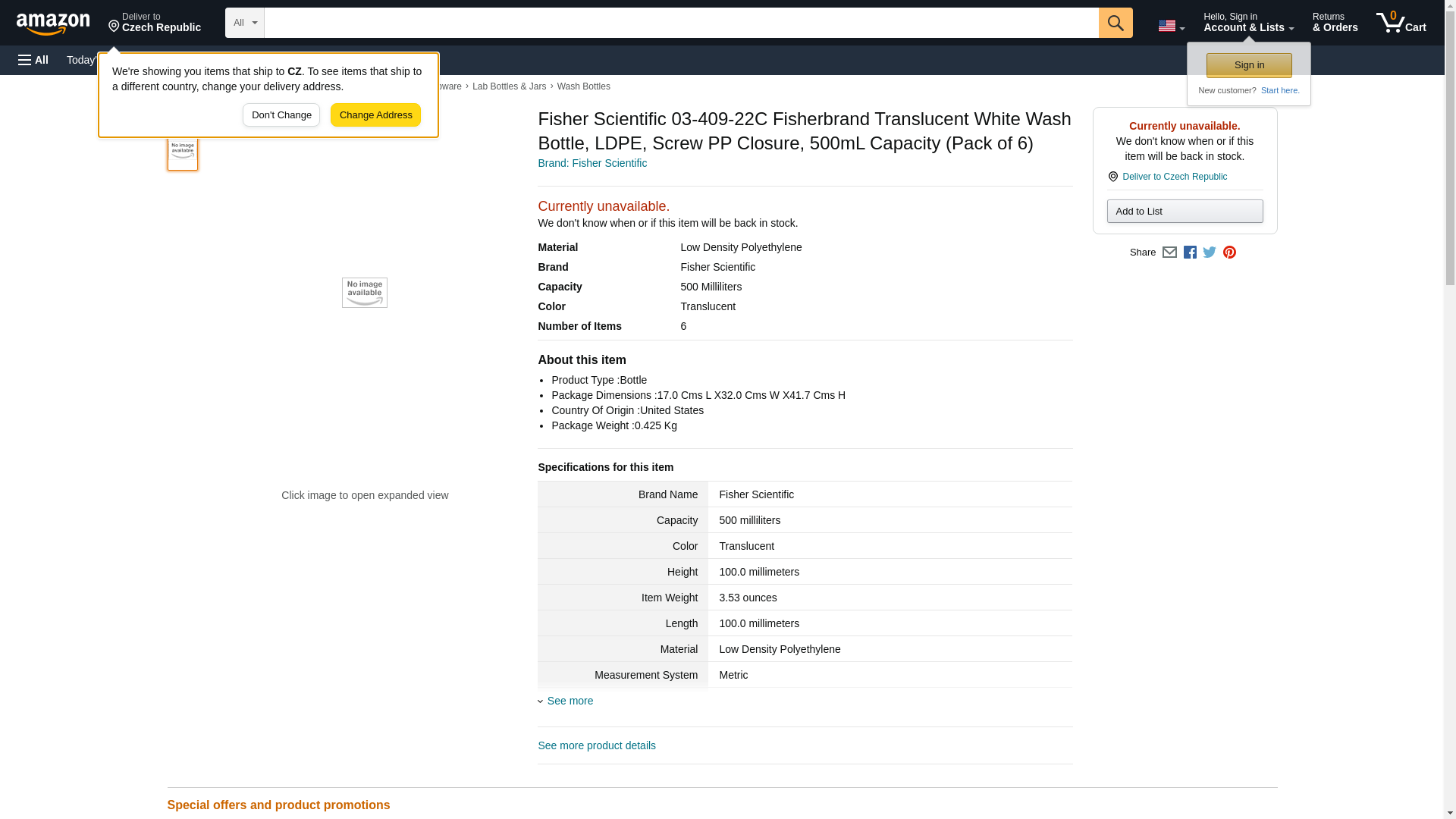Expand See more specifications

click(570, 701)
